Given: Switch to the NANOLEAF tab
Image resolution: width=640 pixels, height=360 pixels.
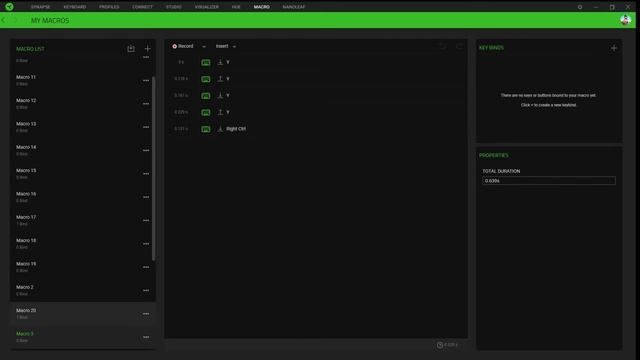Looking at the screenshot, I should click(x=294, y=7).
